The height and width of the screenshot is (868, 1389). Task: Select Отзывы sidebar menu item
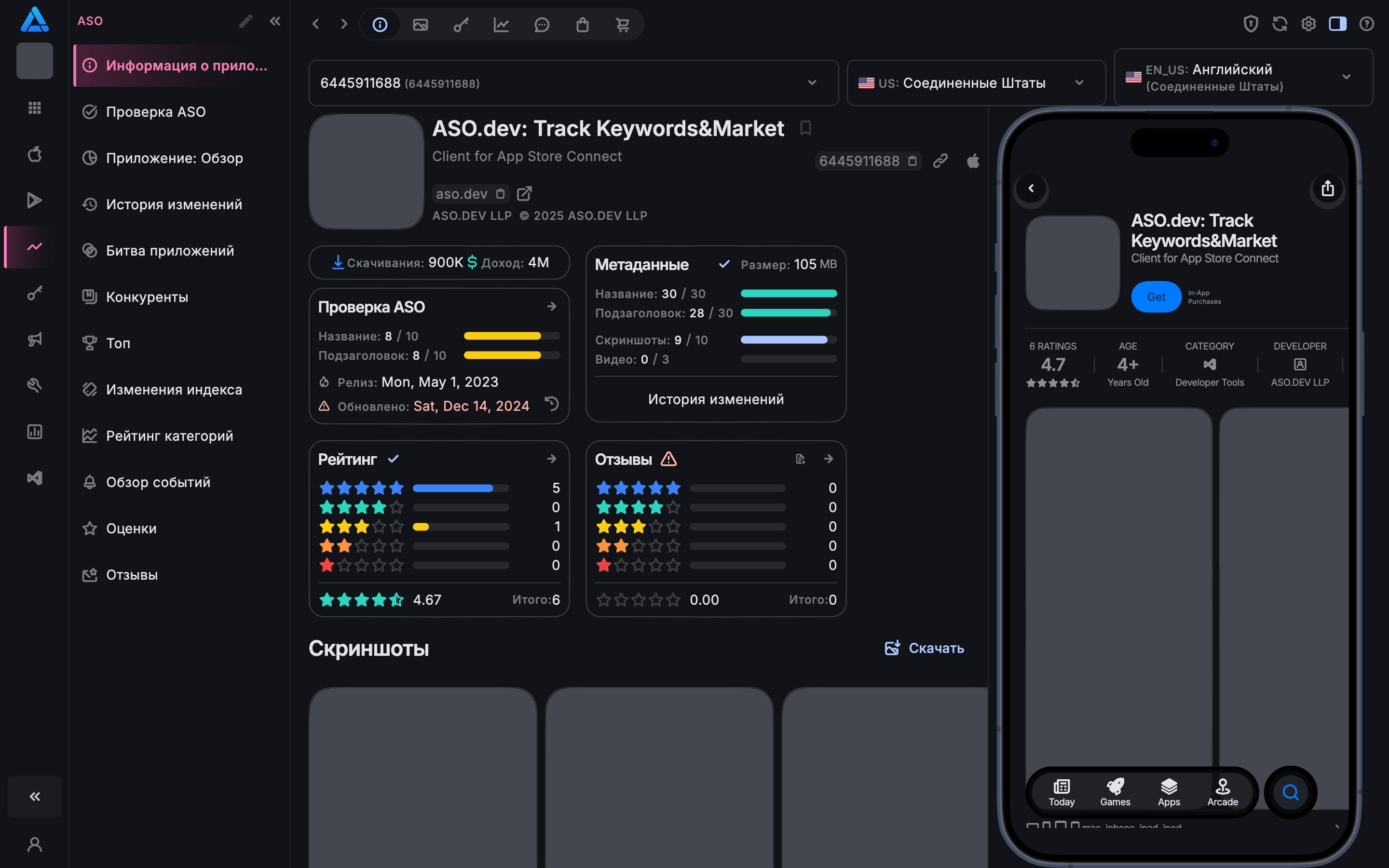tap(178, 575)
